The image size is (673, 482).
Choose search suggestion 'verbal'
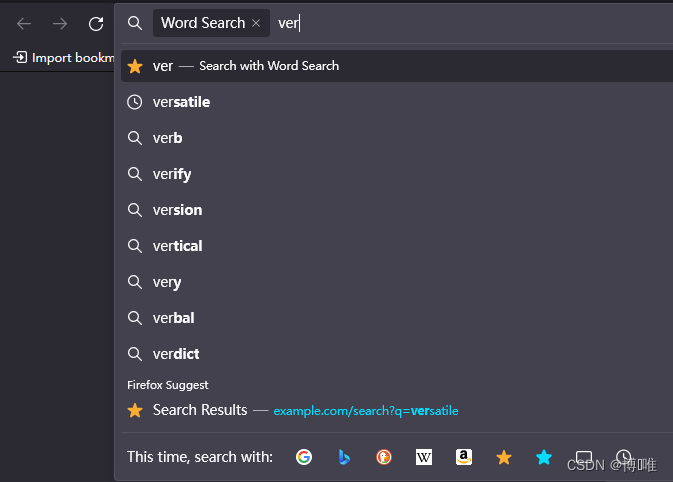(397, 318)
